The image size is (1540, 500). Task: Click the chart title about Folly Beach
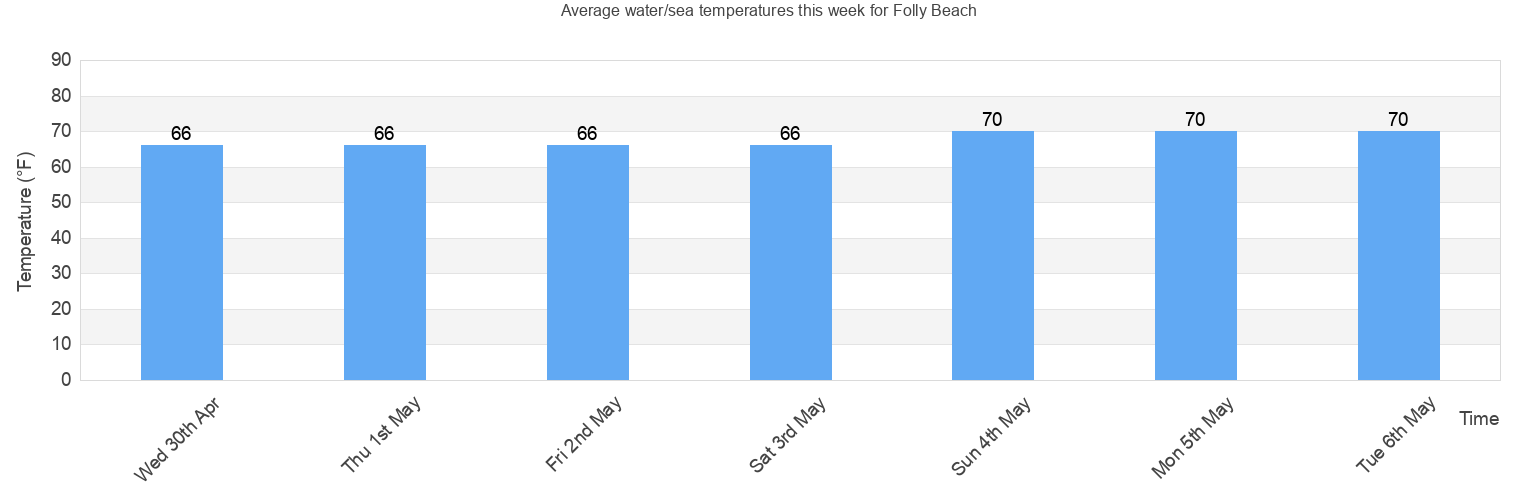769,11
